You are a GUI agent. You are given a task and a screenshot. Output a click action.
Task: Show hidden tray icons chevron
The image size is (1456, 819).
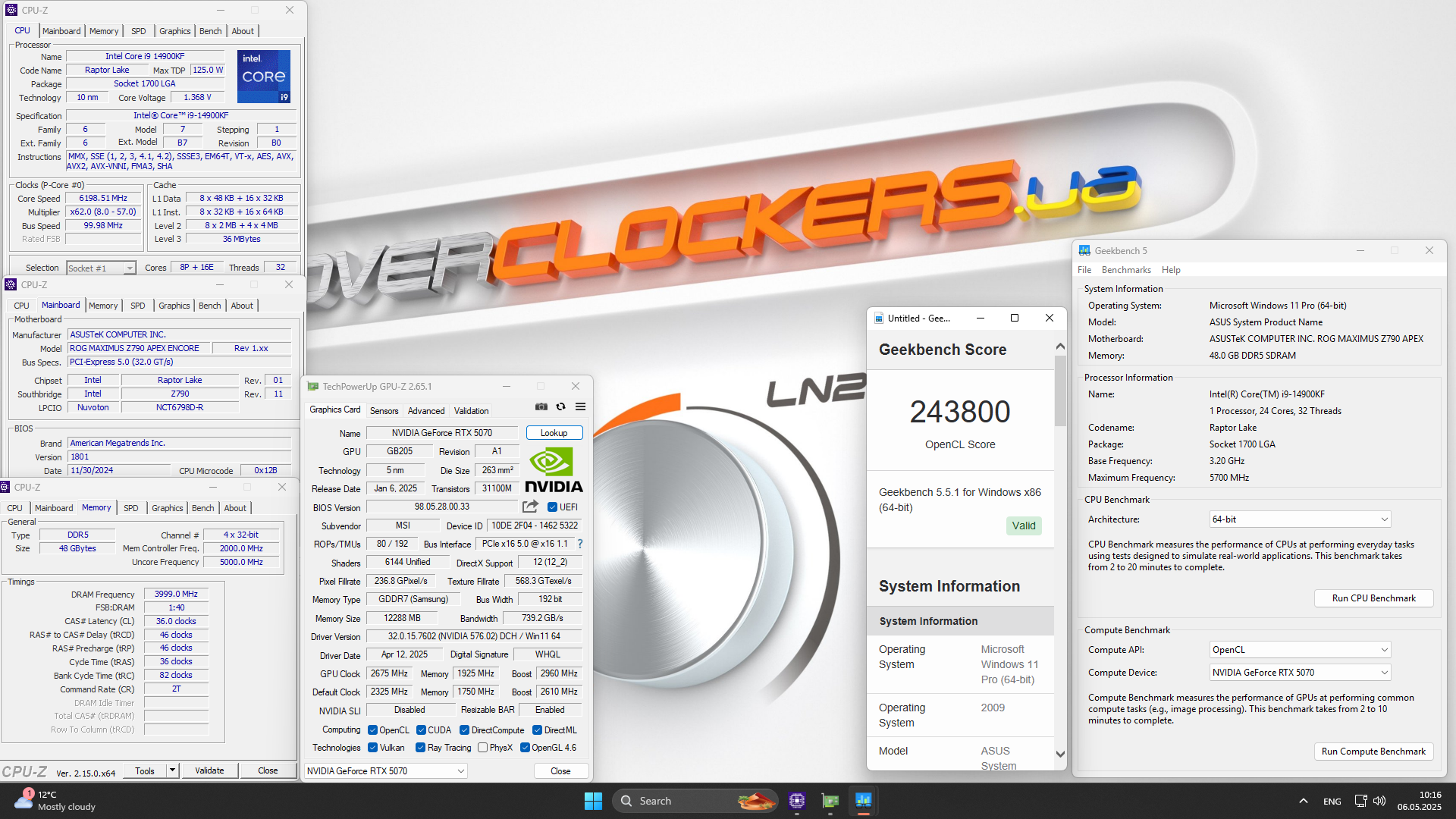(x=1304, y=801)
